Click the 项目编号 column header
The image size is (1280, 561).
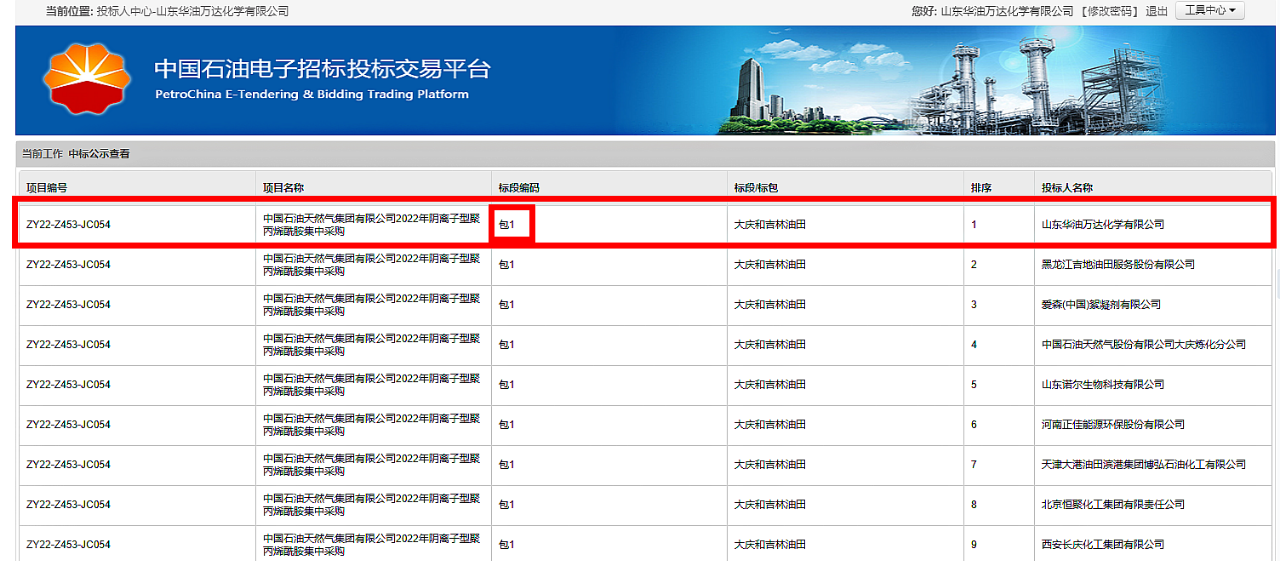tap(47, 187)
